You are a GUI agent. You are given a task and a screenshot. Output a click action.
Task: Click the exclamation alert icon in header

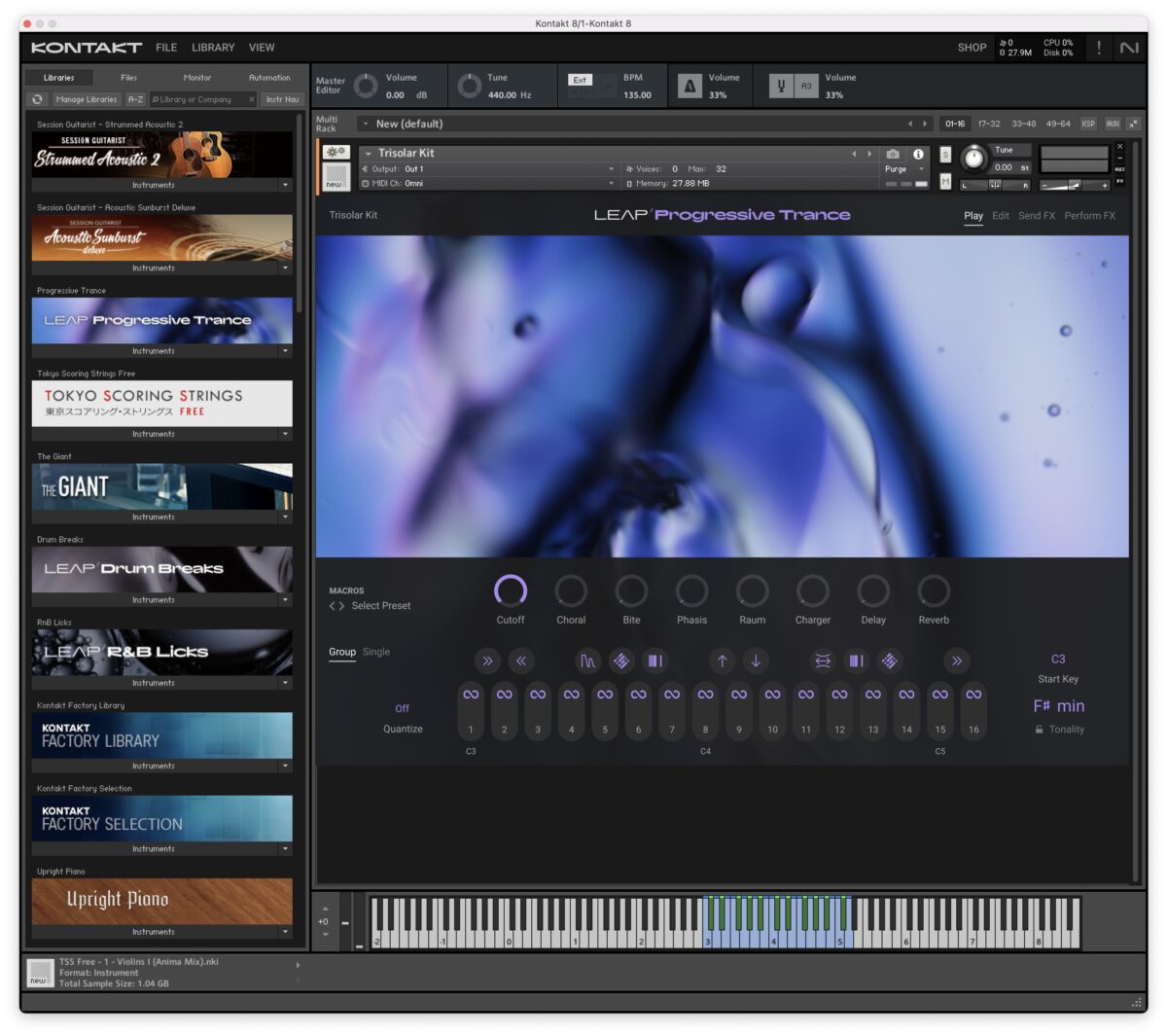click(1099, 47)
